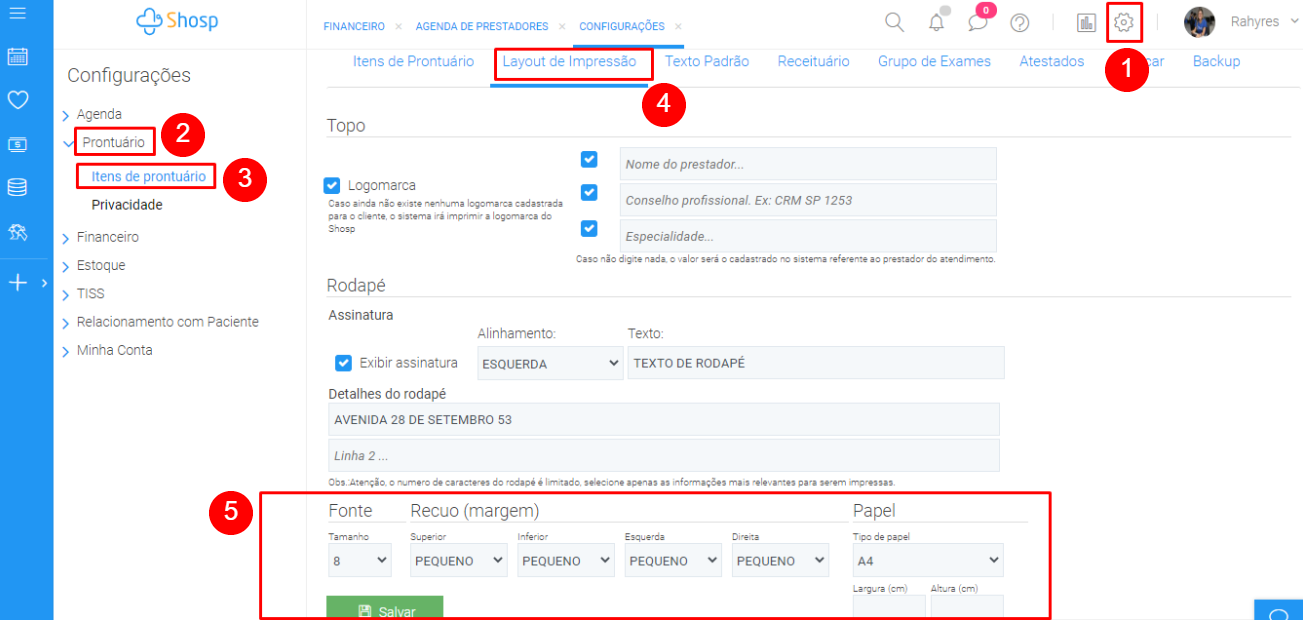Select Privacidade in sidebar
1303x620 pixels.
(127, 205)
